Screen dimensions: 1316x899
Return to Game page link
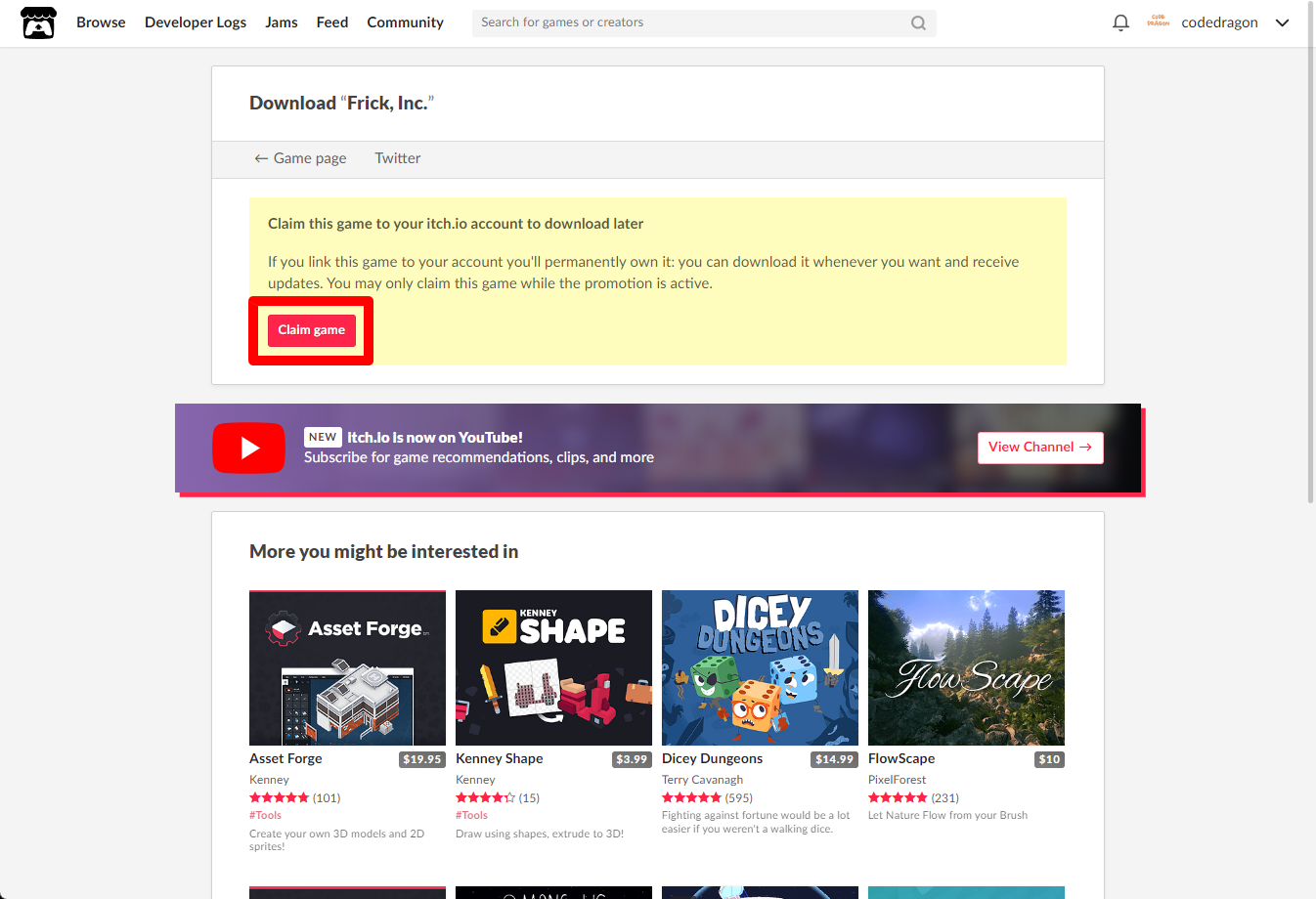[300, 158]
